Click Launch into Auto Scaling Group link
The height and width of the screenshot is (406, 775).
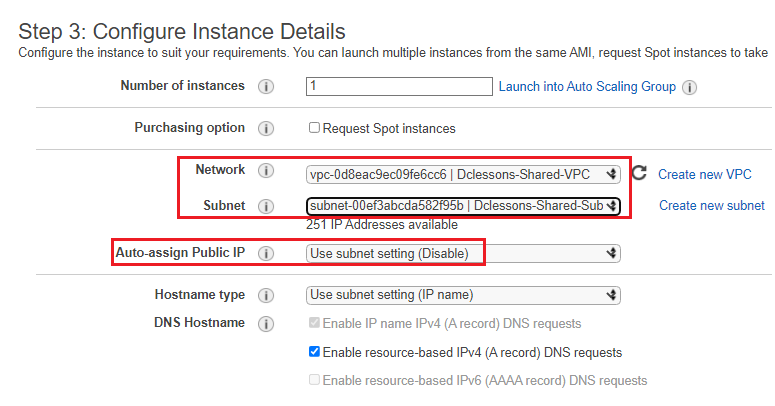[x=587, y=87]
